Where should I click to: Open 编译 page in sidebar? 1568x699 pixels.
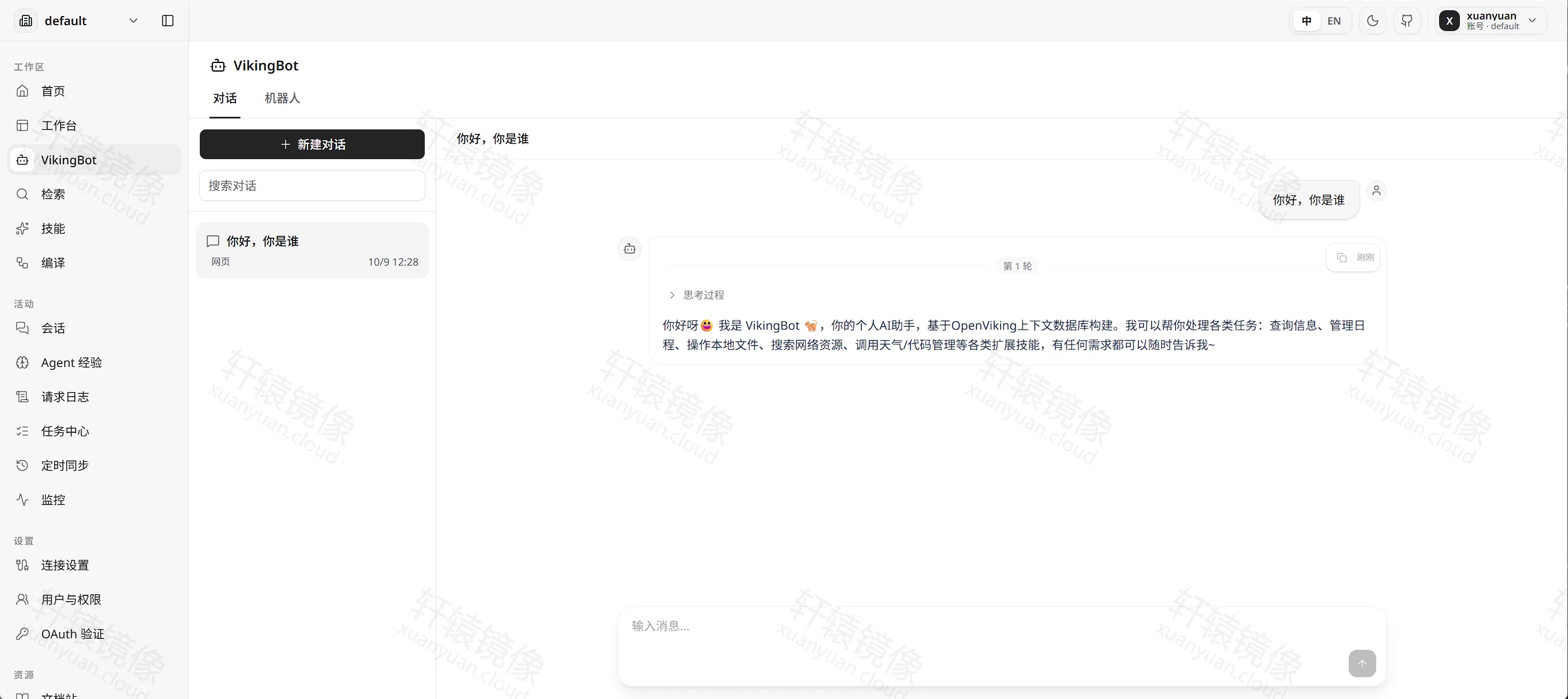point(94,263)
